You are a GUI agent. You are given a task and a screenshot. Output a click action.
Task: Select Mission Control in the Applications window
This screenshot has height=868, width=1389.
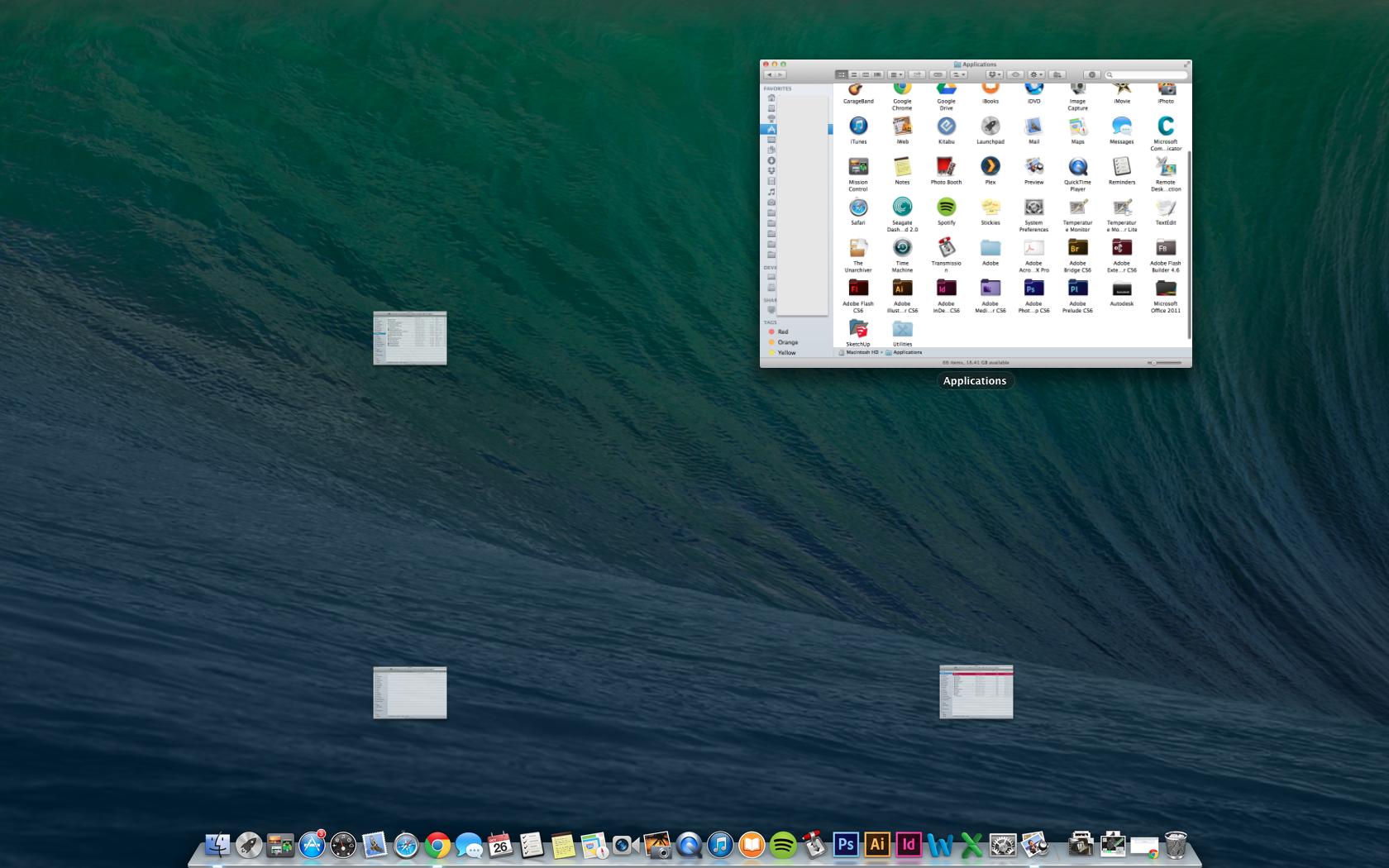[858, 167]
